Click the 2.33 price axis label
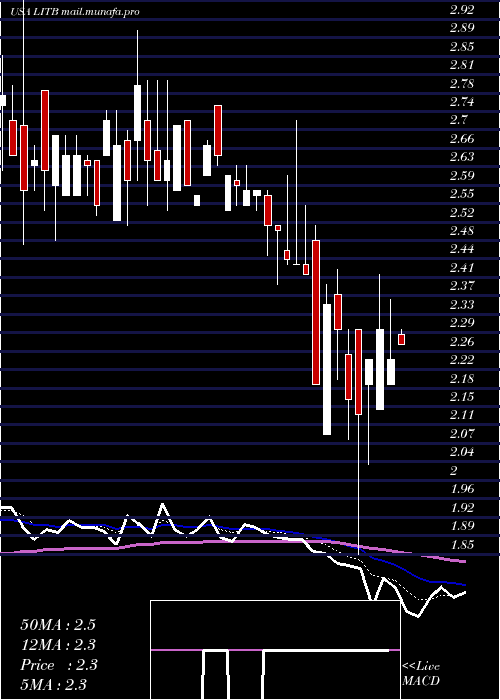The height and width of the screenshot is (700, 500). [462, 304]
